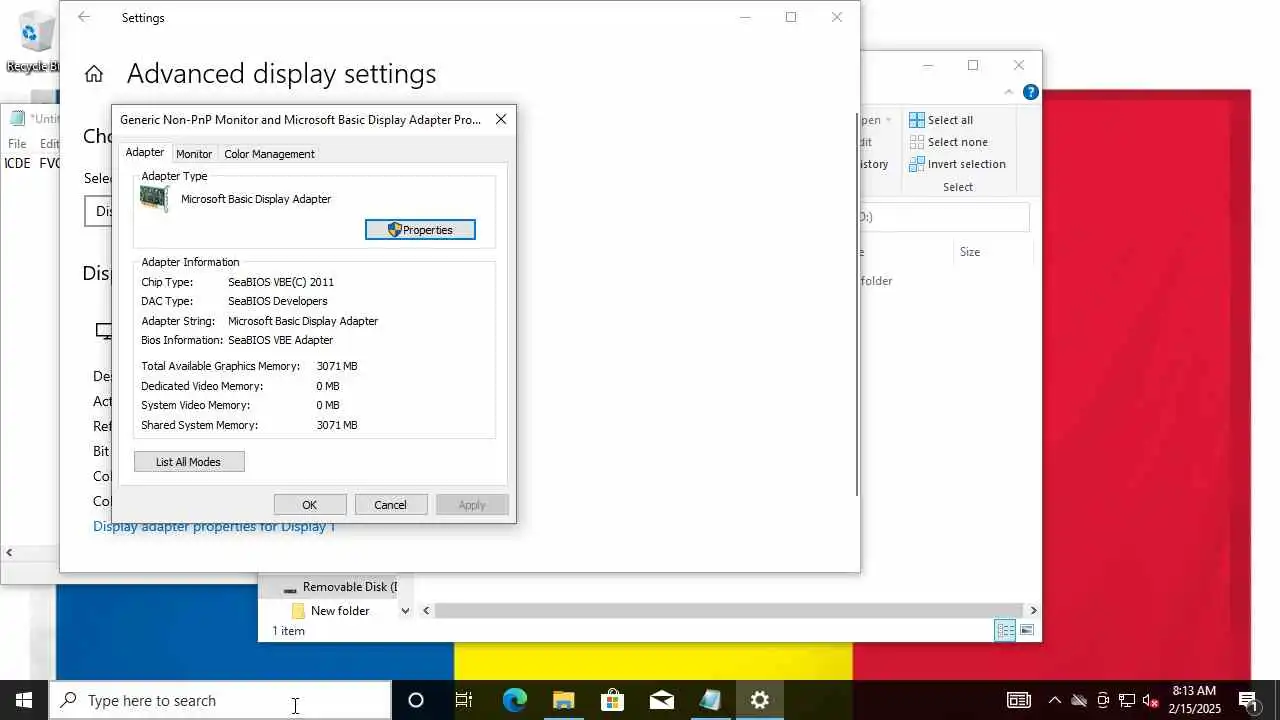Cancel the adapter properties dialog
This screenshot has width=1280, height=720.
pyautogui.click(x=391, y=505)
